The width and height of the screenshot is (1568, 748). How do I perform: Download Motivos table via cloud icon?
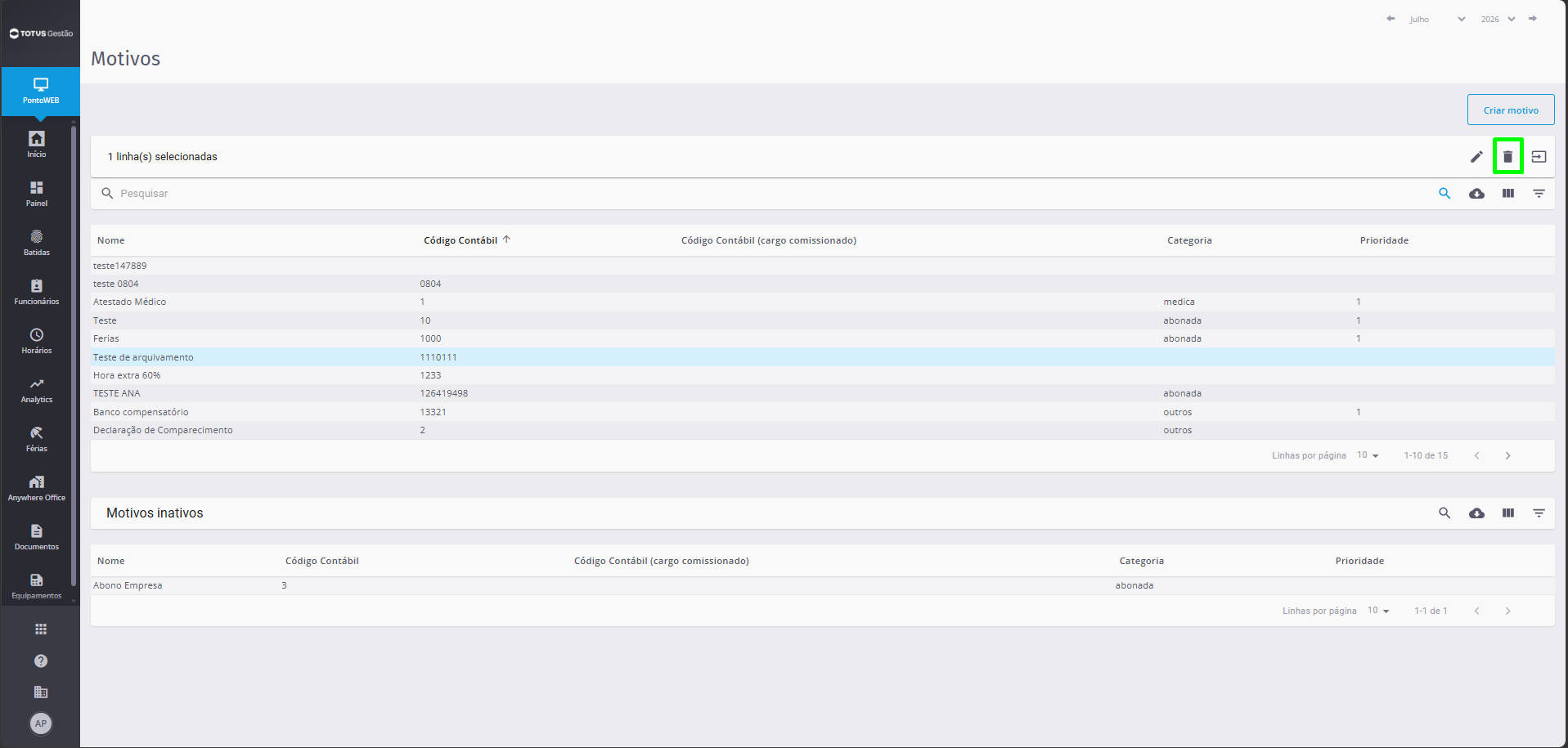(x=1476, y=194)
